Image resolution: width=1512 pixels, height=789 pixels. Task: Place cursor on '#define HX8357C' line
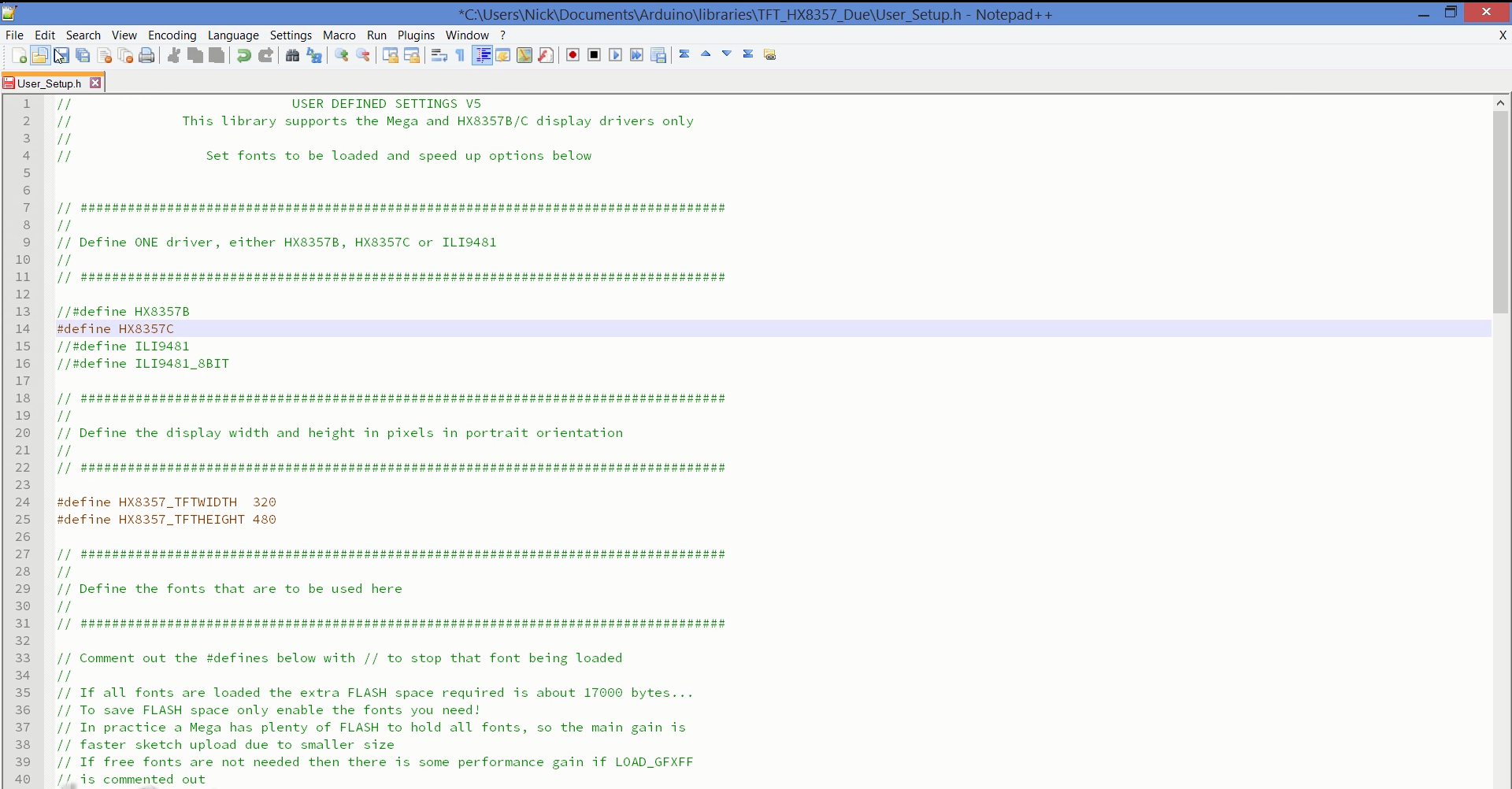click(x=115, y=329)
